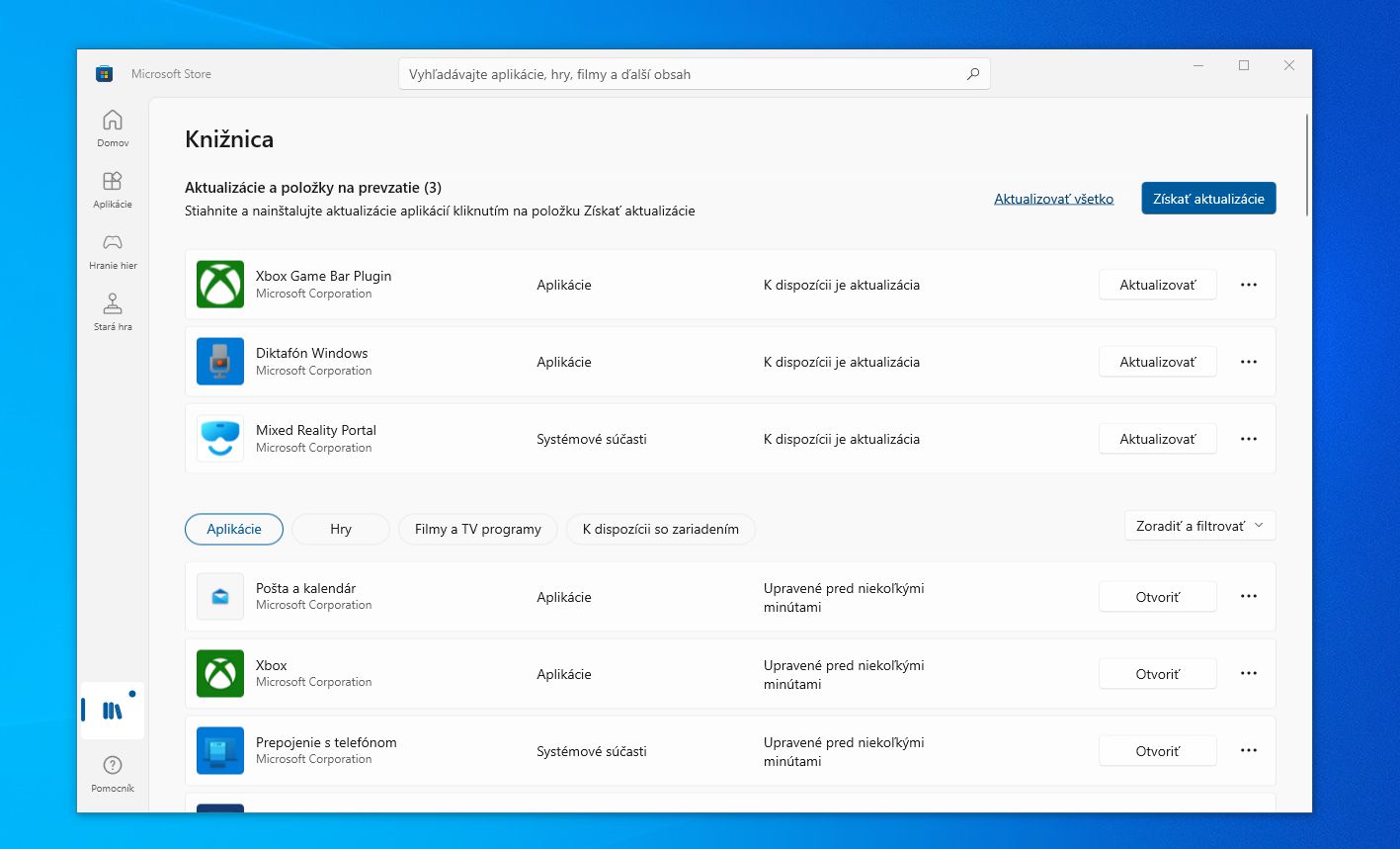This screenshot has height=849, width=1400.
Task: Click the Prepojenie s telefónom app icon
Action: tap(220, 751)
